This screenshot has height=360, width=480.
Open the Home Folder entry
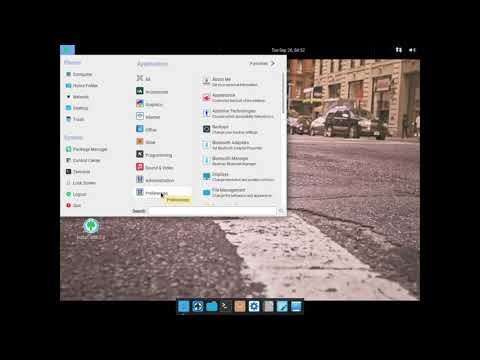click(x=82, y=85)
